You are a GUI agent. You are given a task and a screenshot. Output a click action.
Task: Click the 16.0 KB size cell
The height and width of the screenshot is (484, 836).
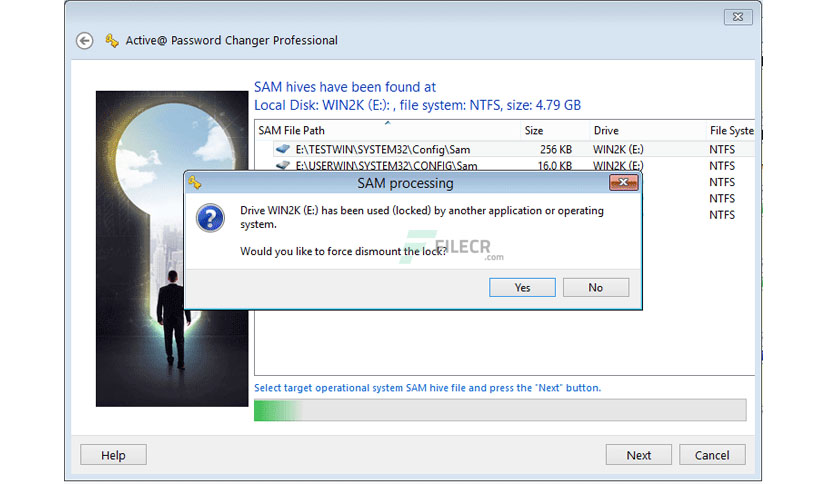point(554,165)
